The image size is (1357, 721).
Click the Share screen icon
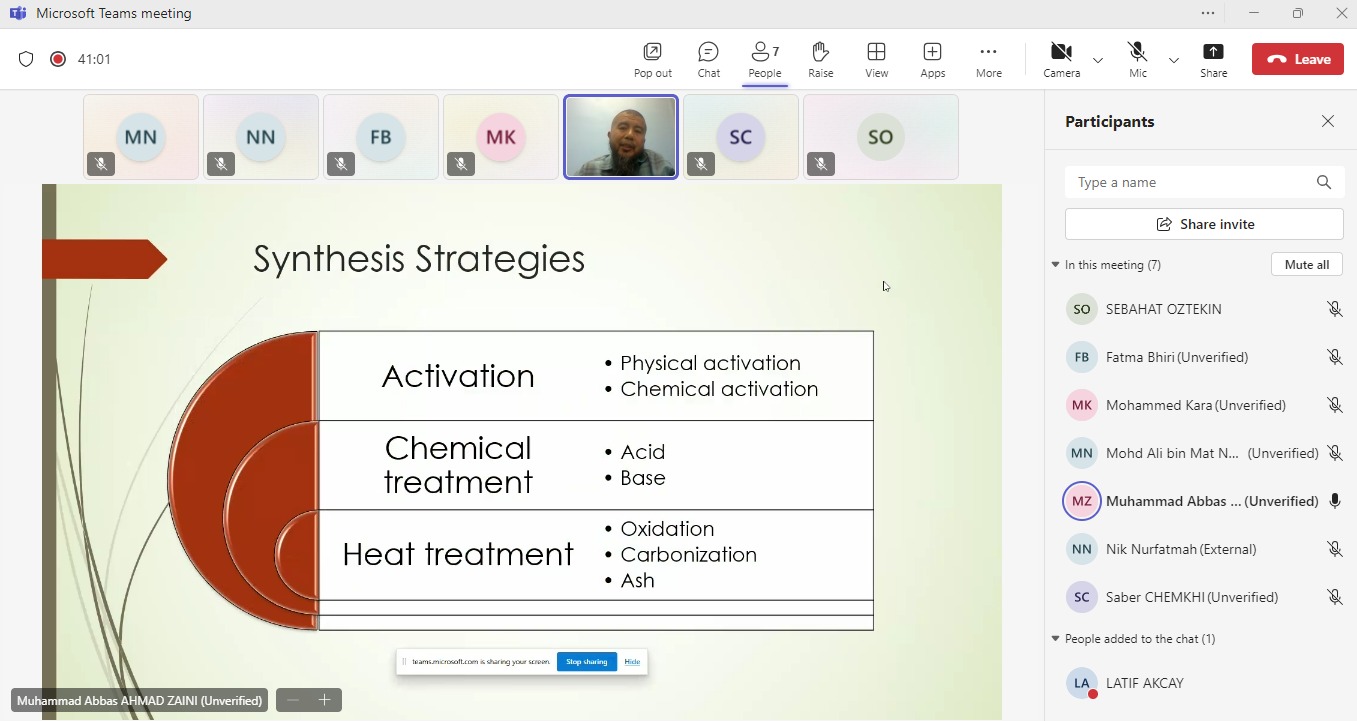click(1213, 59)
